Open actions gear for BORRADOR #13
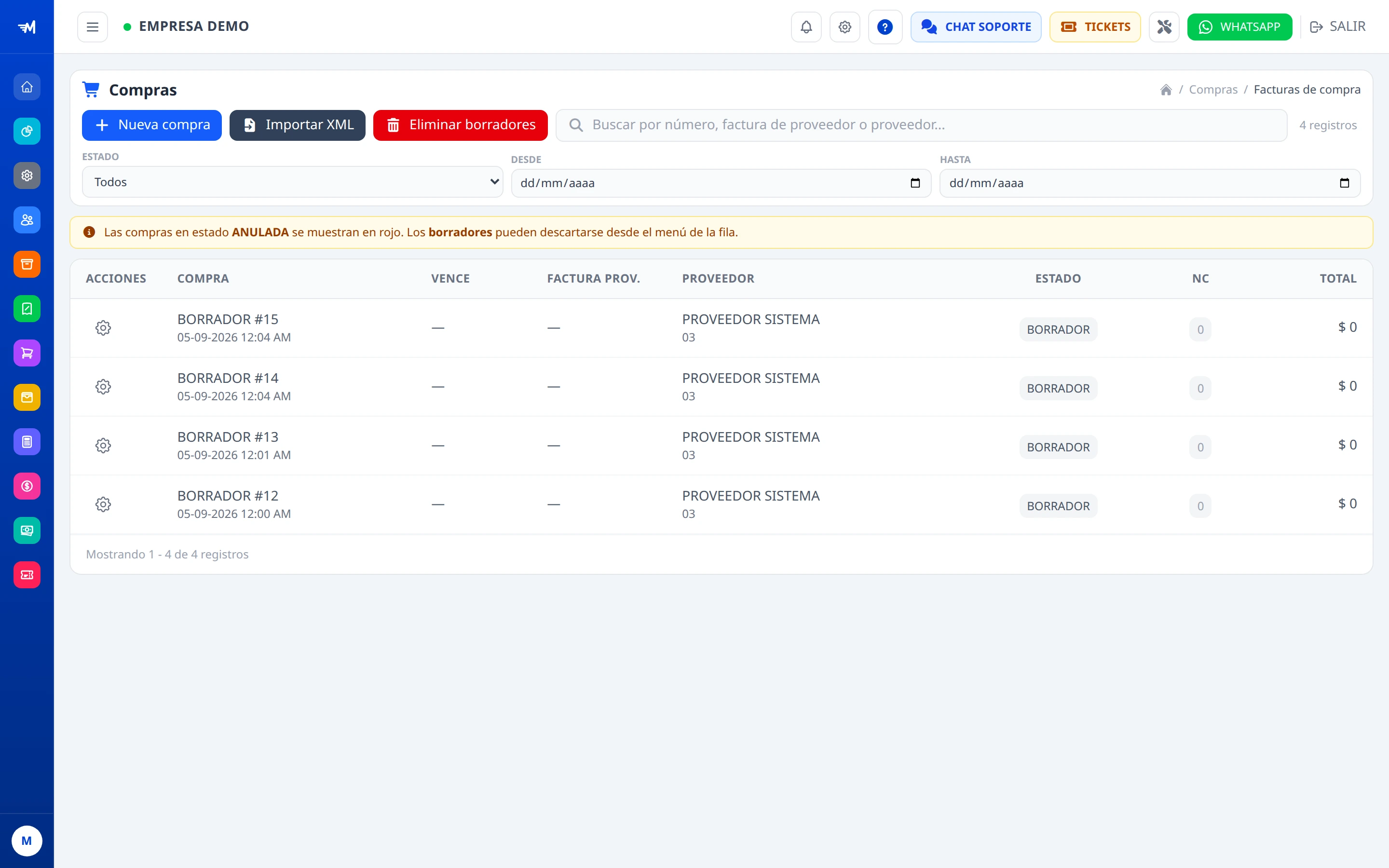1389x868 pixels. (x=103, y=446)
